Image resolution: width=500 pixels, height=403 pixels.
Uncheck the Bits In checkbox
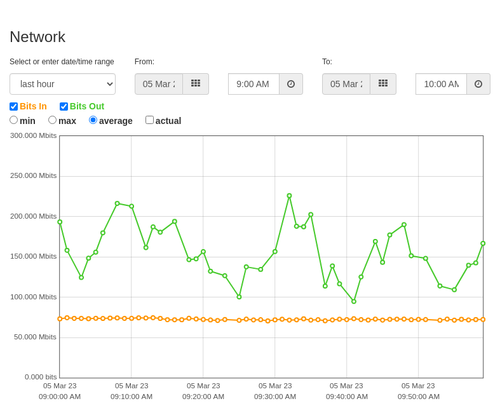click(x=14, y=106)
